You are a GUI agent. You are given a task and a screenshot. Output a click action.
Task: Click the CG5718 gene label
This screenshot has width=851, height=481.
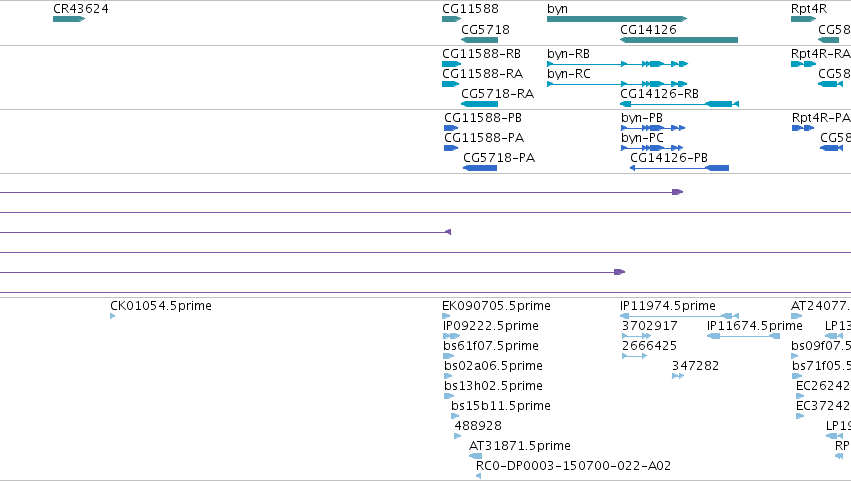[x=485, y=29]
